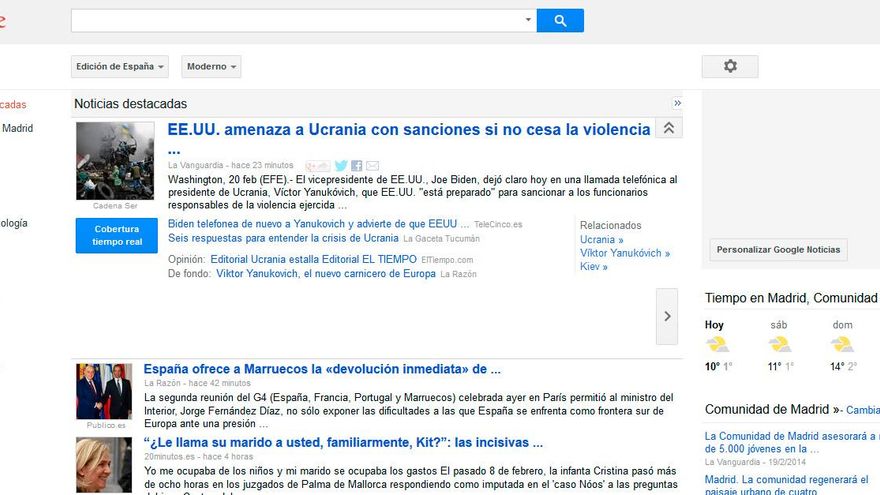Click the Ukraine protest story thumbnail
This screenshot has width=880, height=495.
115,160
